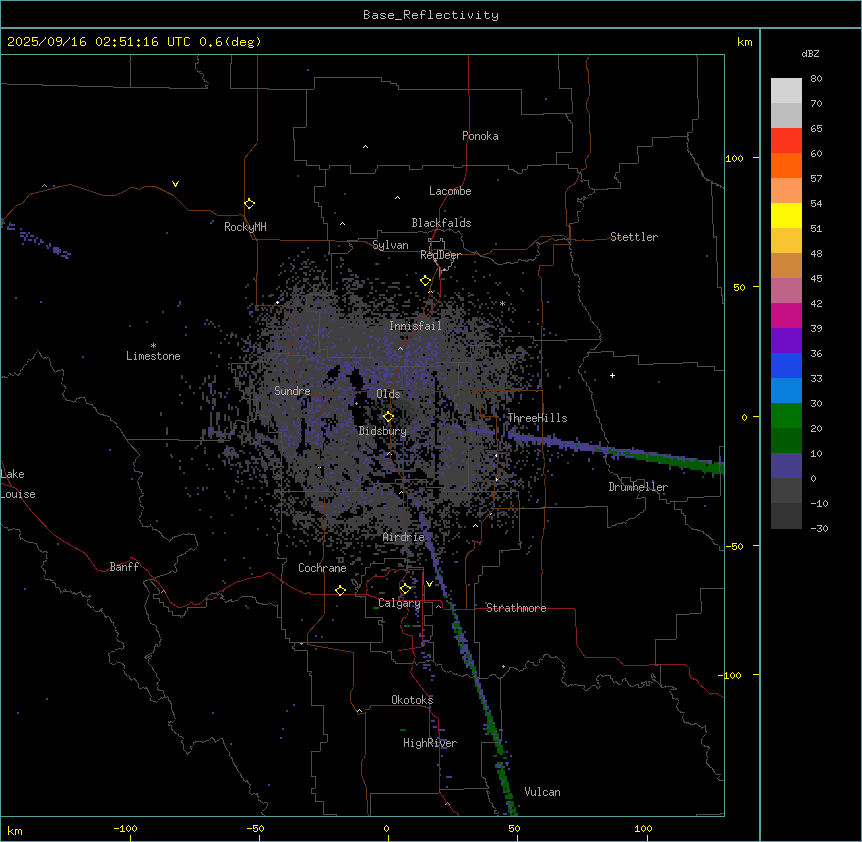Click the yellow diamond marker below RedDeer
This screenshot has width=862, height=842.
coord(426,281)
